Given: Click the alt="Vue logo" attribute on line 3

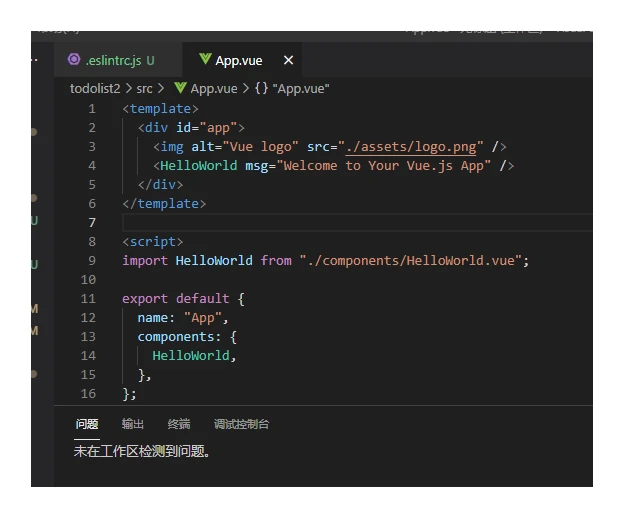Looking at the screenshot, I should coord(245,147).
